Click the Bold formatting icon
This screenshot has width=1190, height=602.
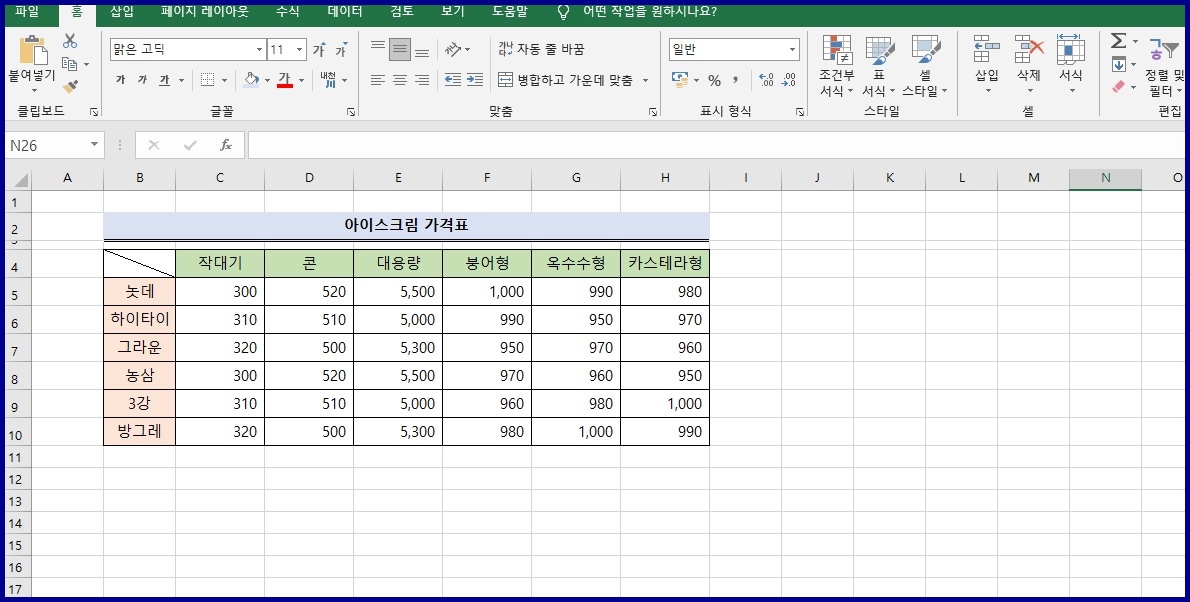pos(120,80)
